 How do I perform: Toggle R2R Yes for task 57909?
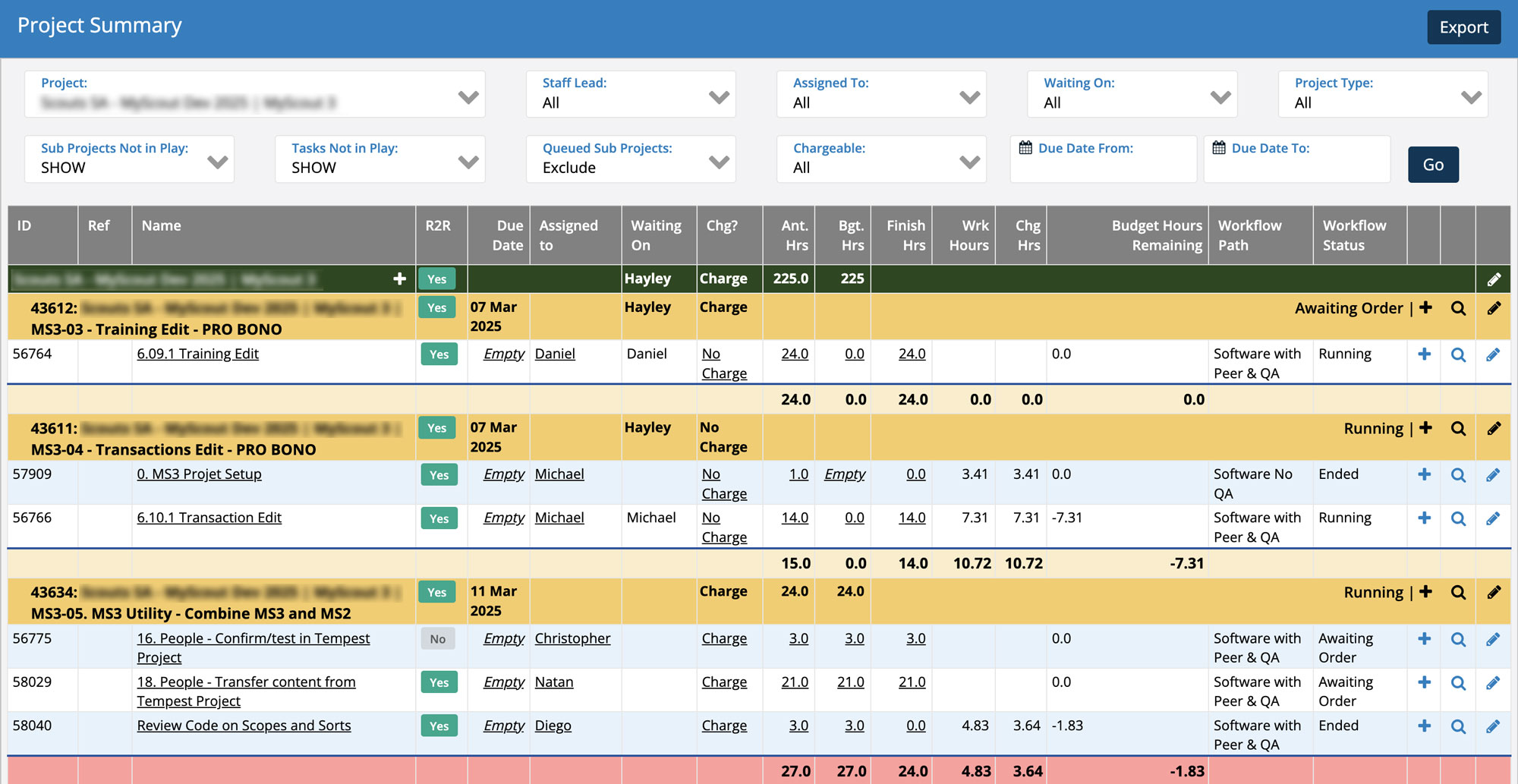[439, 475]
